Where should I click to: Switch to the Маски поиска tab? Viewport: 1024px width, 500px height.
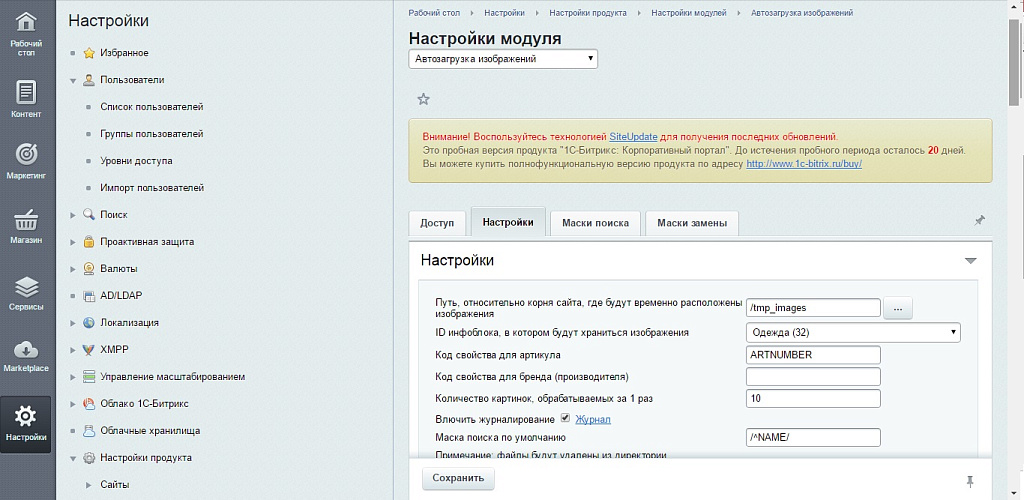[595, 223]
